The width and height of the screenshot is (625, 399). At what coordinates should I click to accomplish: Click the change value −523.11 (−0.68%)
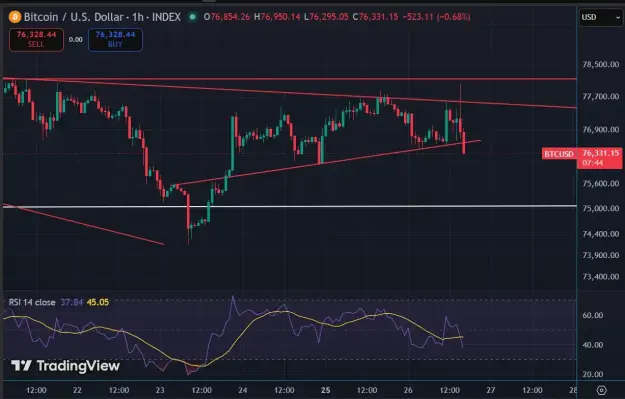[436, 17]
